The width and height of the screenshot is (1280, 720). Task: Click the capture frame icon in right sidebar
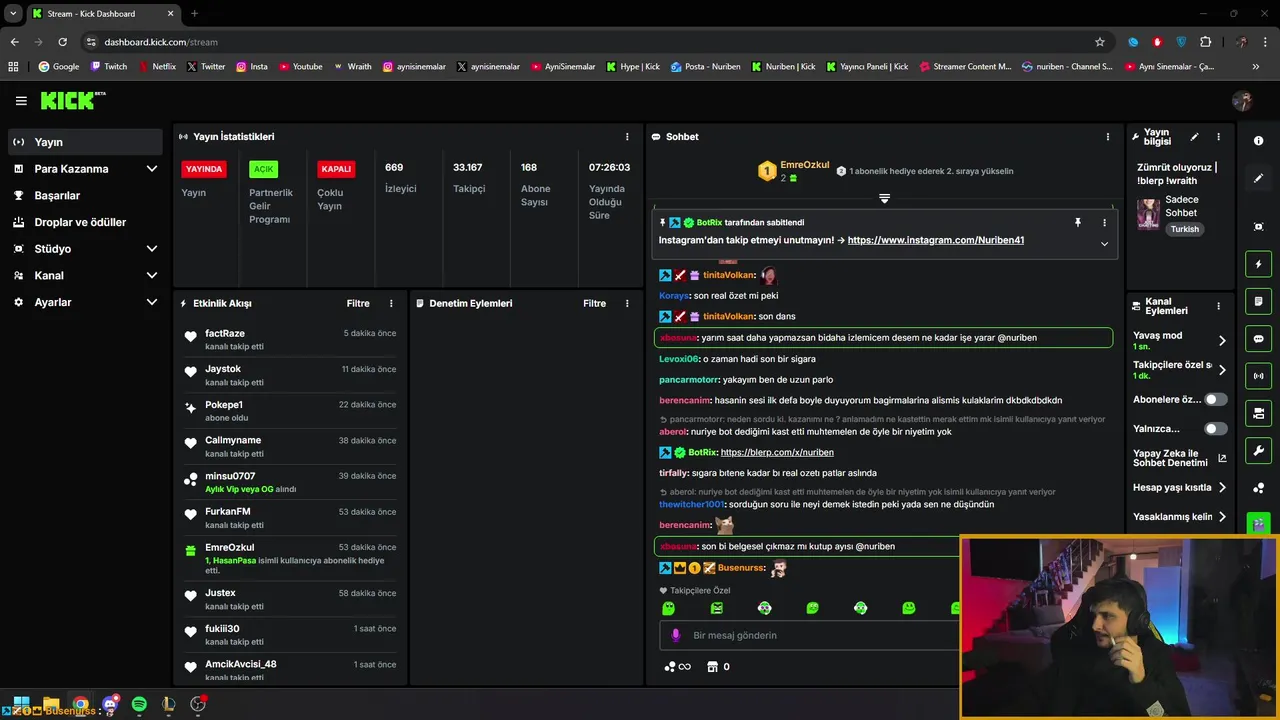(x=1258, y=227)
